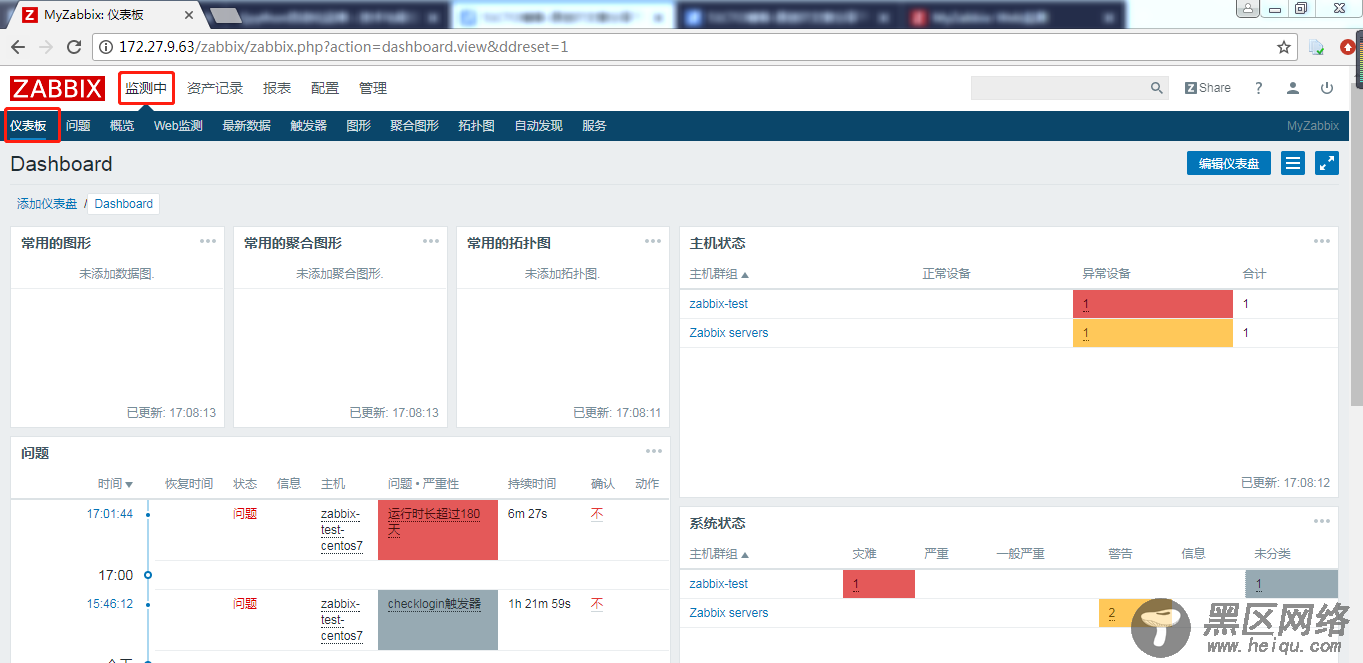The image size is (1363, 663).
Task: Select the 最新数据 submenu tab
Action: coord(246,126)
